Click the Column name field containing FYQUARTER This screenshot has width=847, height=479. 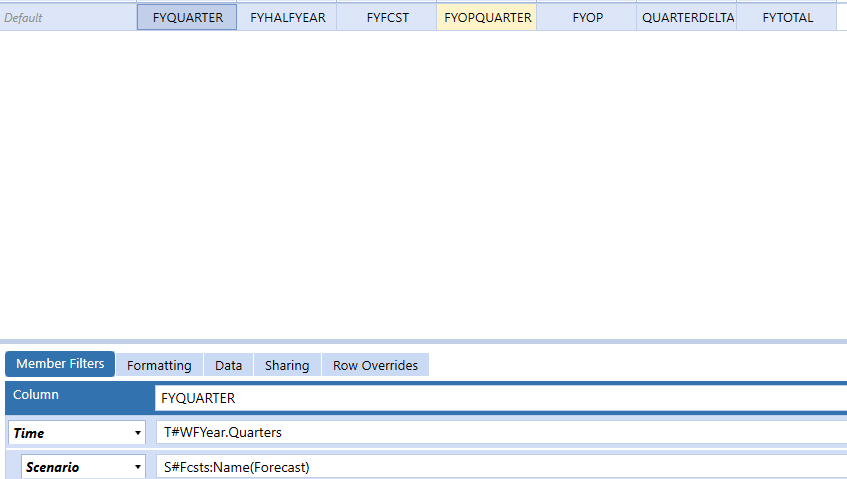coord(500,398)
